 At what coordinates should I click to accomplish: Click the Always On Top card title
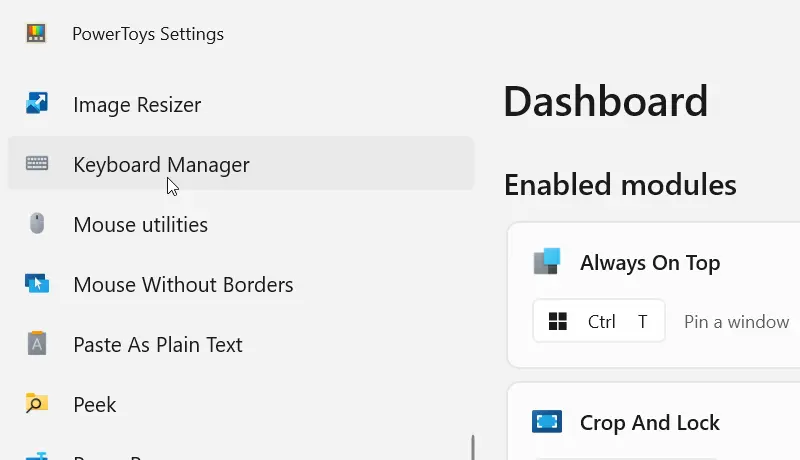650,263
